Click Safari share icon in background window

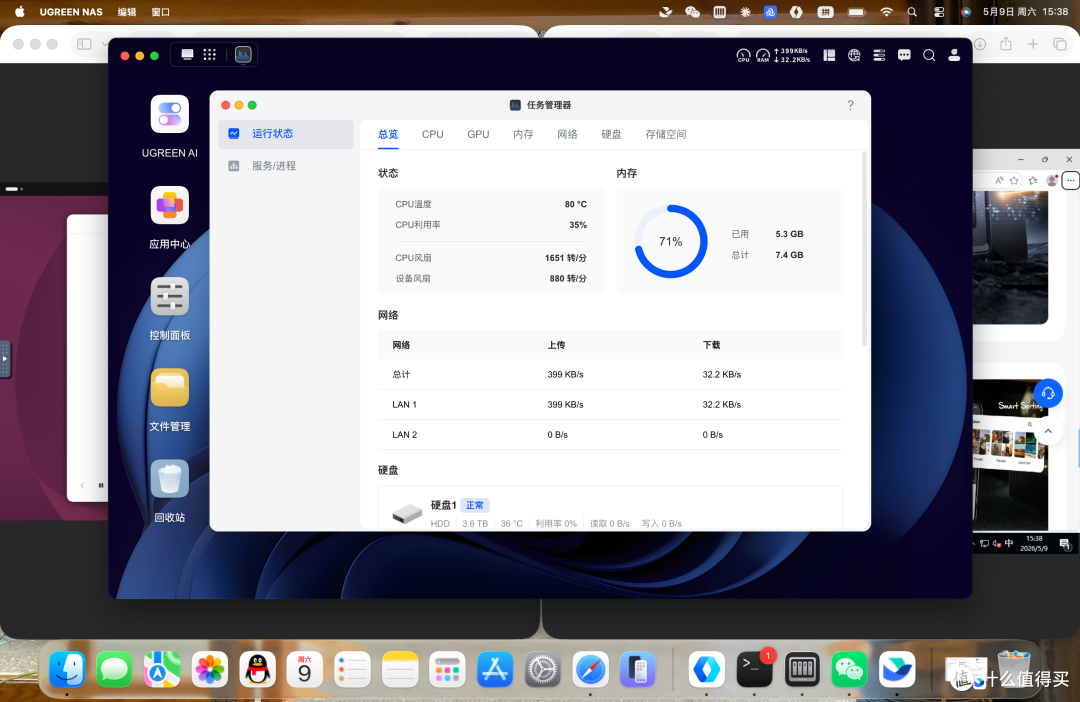coord(1006,44)
